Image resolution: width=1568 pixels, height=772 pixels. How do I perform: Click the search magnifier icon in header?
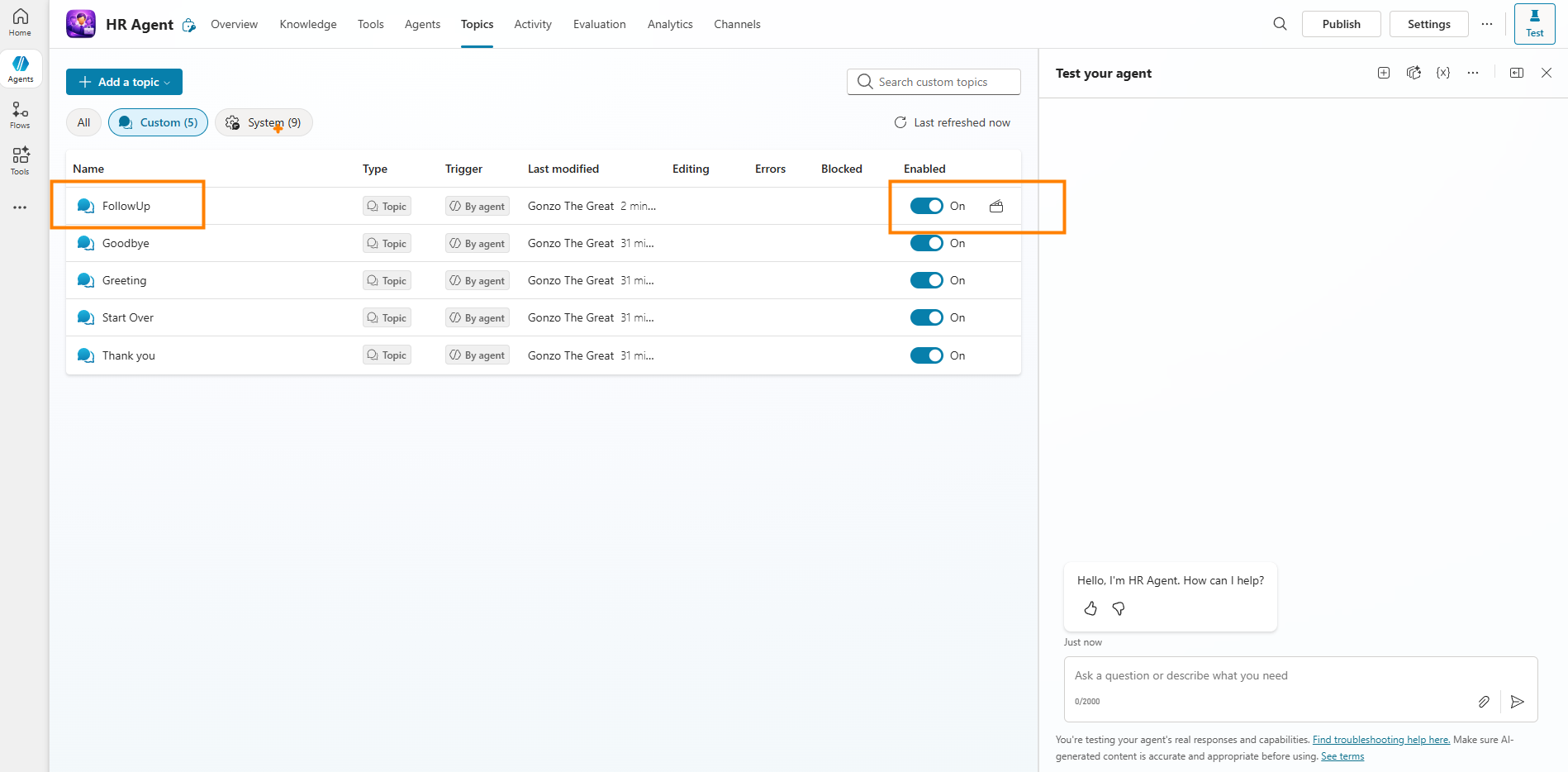(1280, 24)
